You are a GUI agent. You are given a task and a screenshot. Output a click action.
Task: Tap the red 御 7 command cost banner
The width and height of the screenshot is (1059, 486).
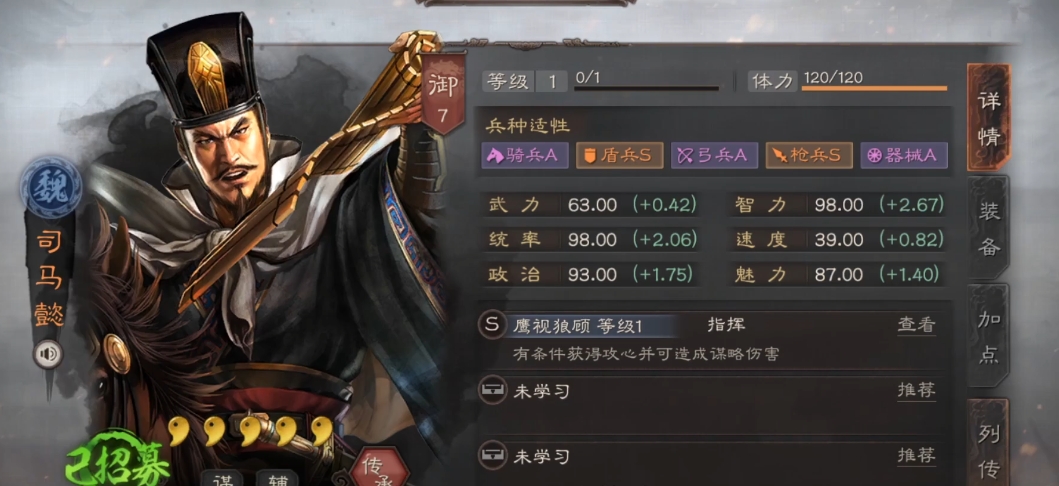442,93
